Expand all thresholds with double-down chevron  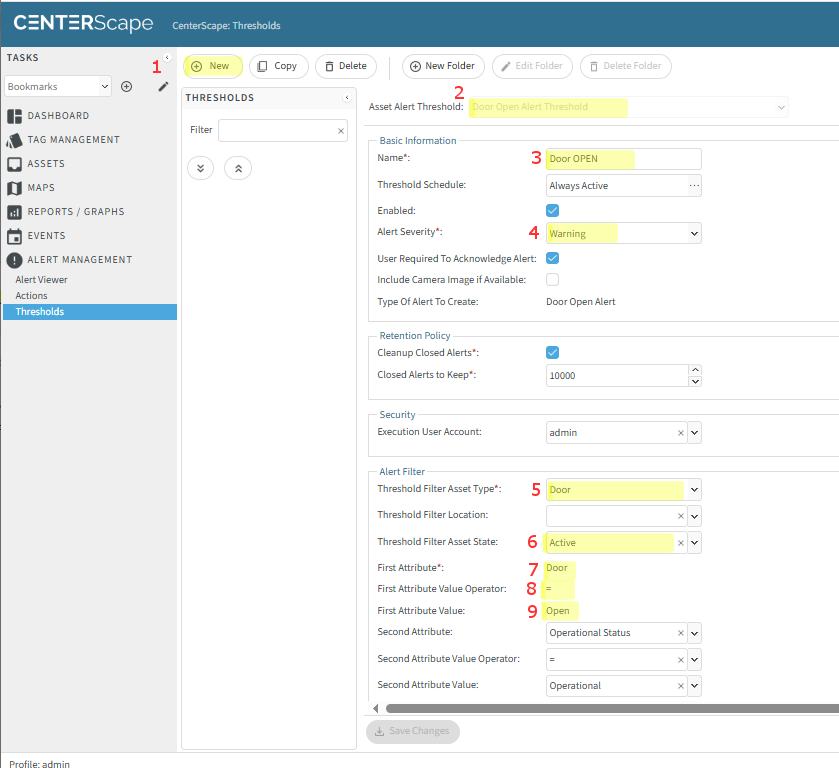click(201, 168)
